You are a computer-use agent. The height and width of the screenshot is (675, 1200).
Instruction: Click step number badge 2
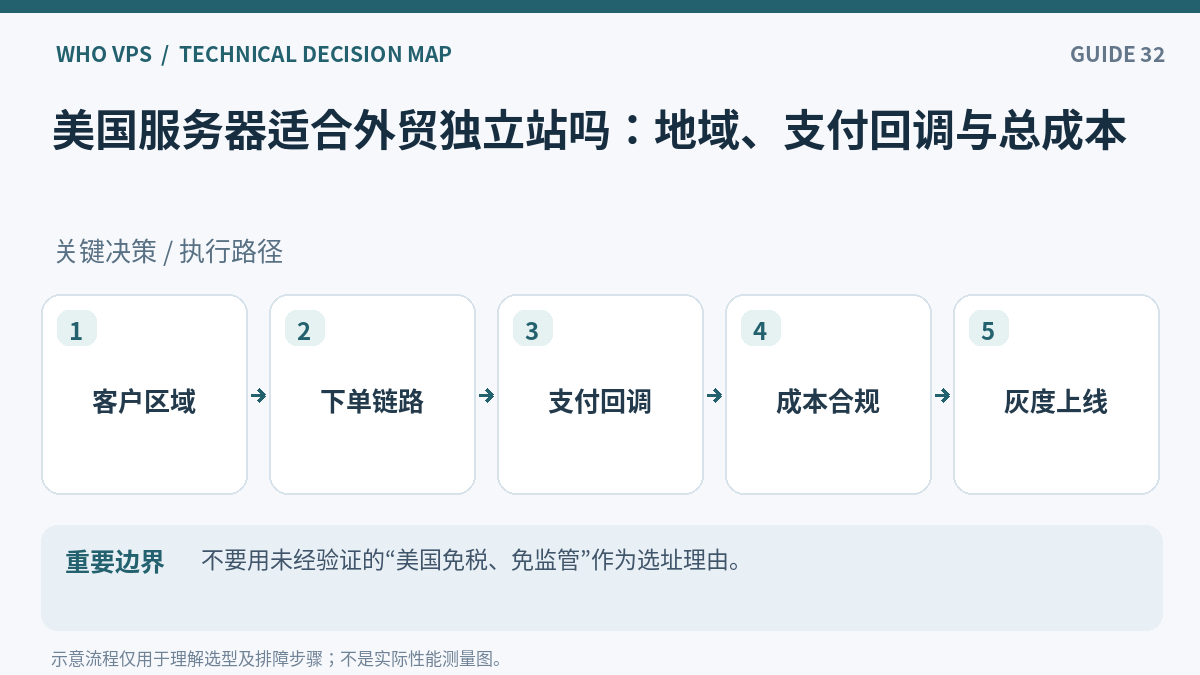(305, 329)
